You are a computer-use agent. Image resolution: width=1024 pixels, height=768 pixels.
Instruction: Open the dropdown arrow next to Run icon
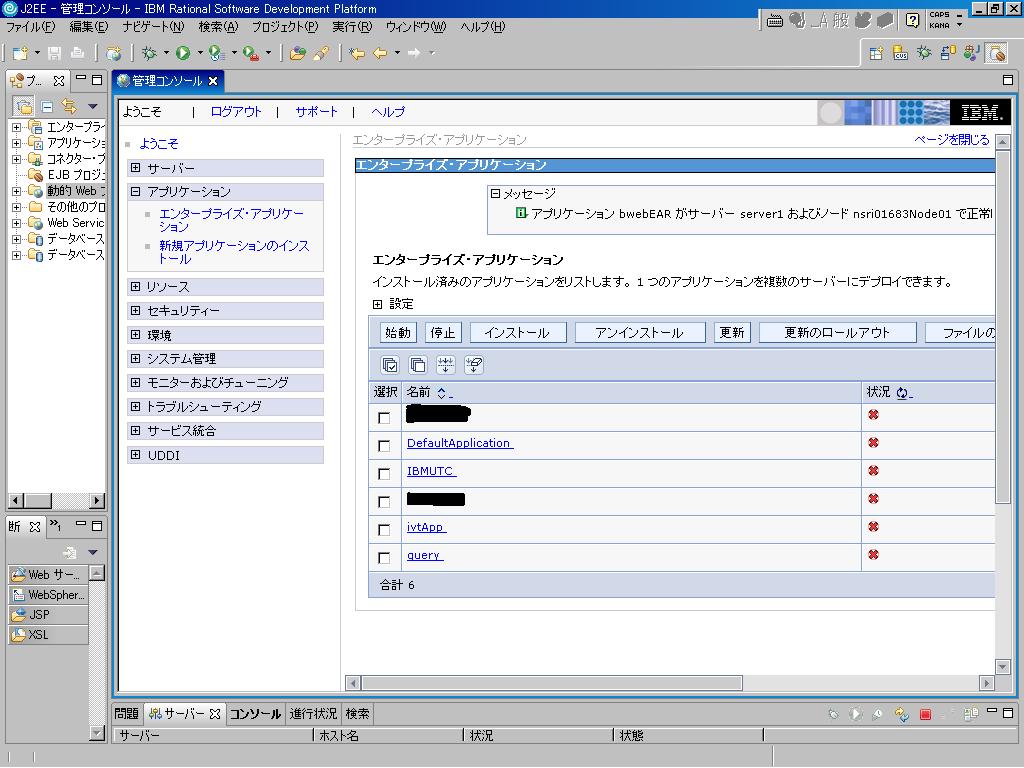tap(200, 53)
